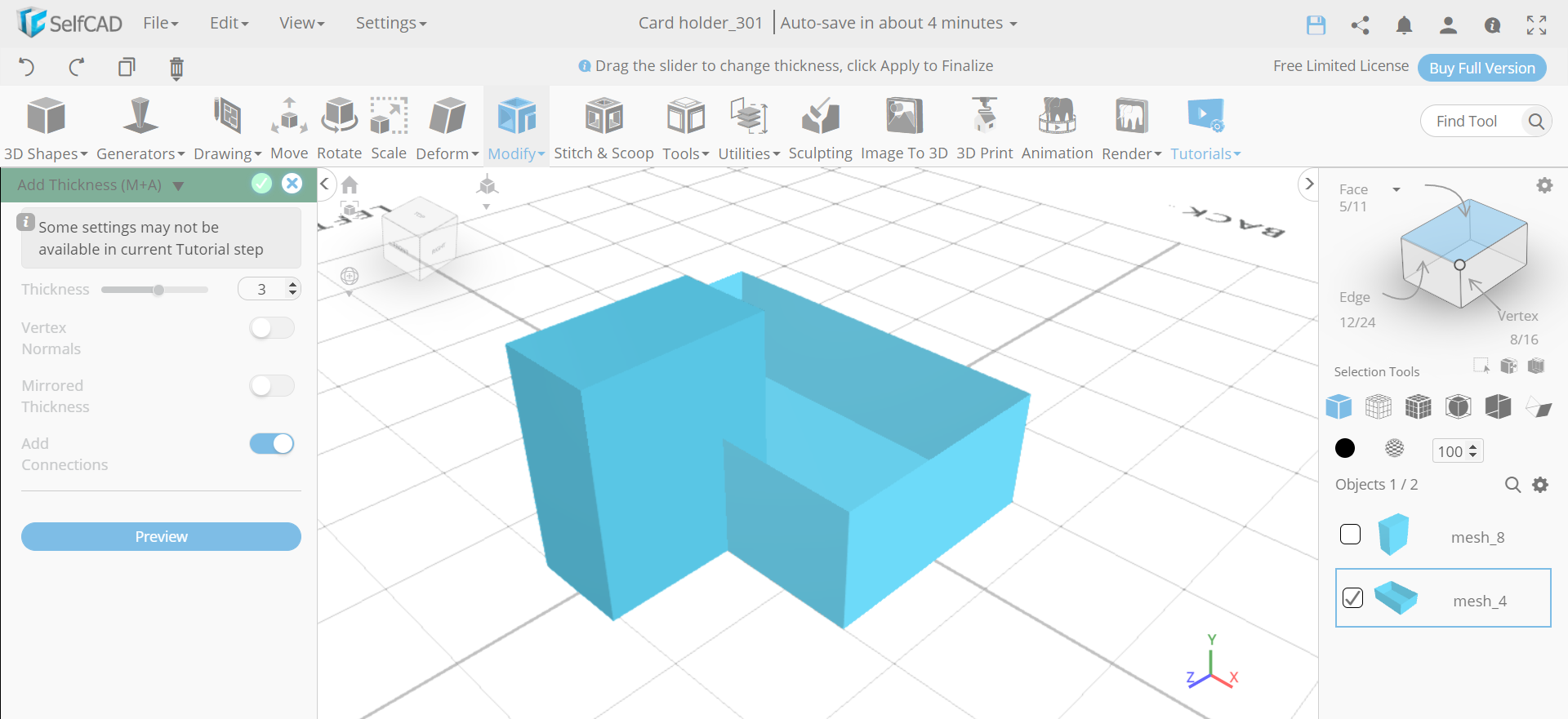The height and width of the screenshot is (719, 1568).
Task: Open the Face selection mode dropdown
Action: (1396, 189)
